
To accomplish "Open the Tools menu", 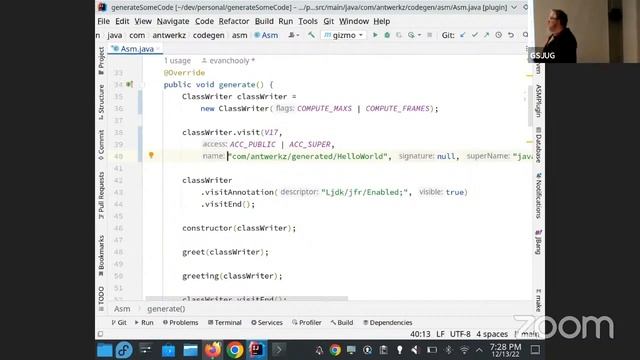I will point(308,21).
